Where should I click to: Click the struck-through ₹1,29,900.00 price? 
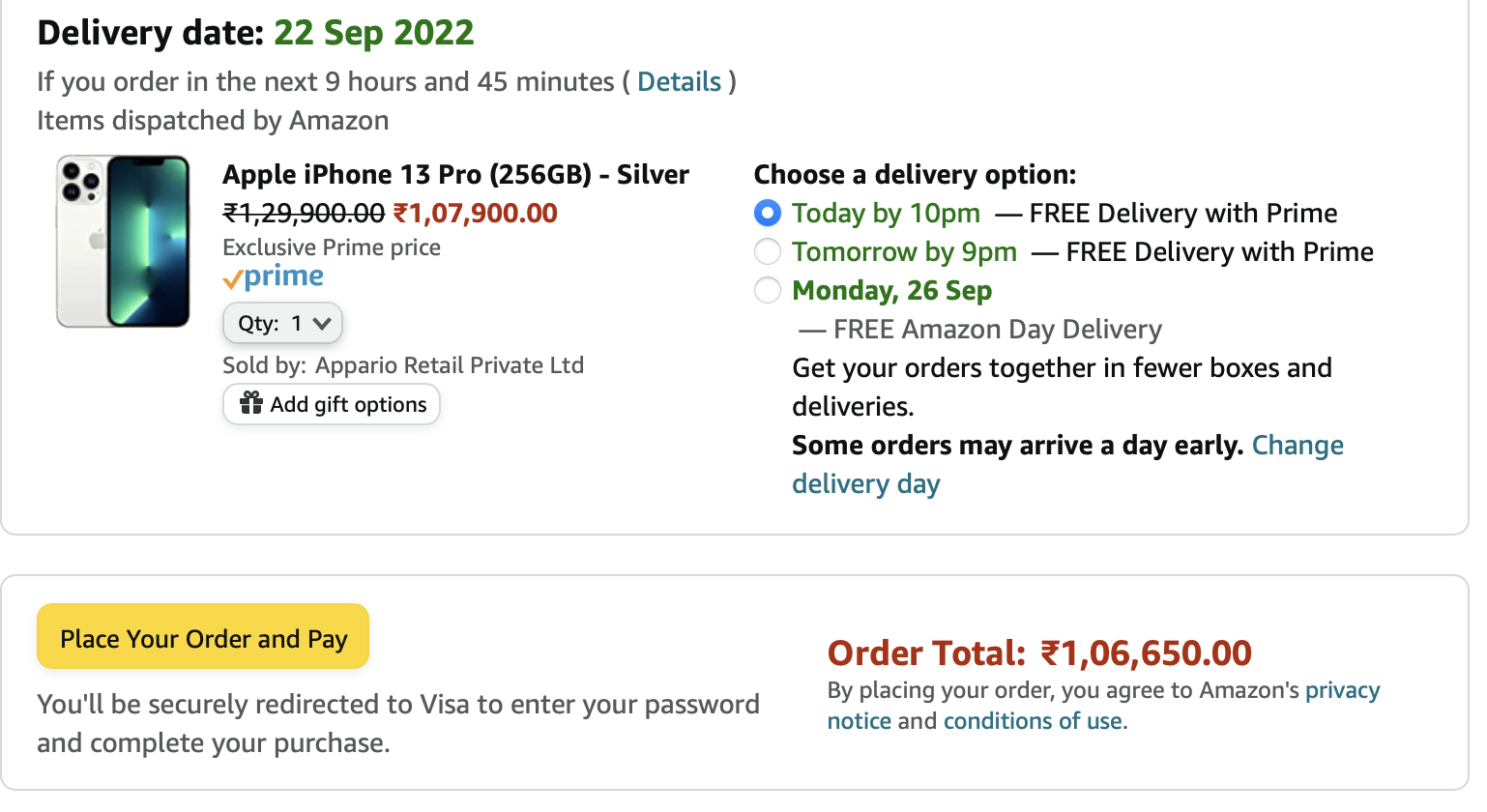click(x=304, y=214)
